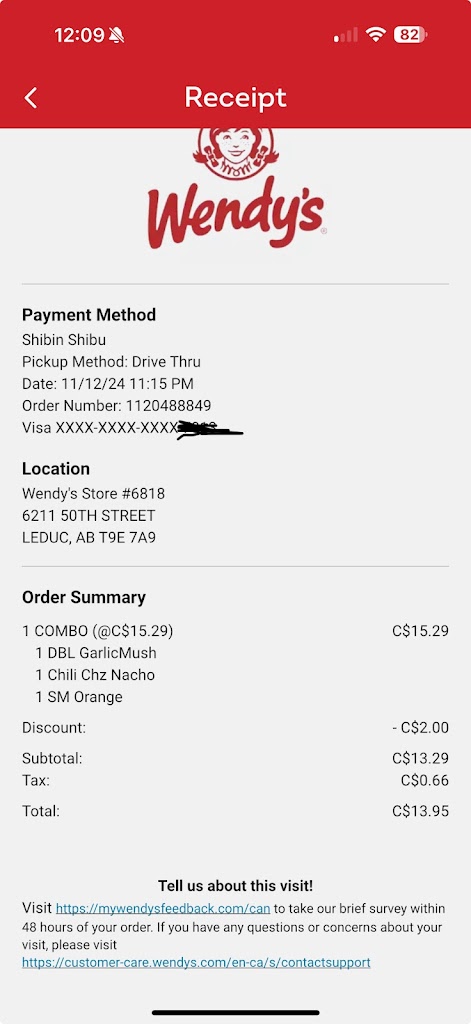Tap the cellular signal bars
471x1024 pixels.
(346, 35)
